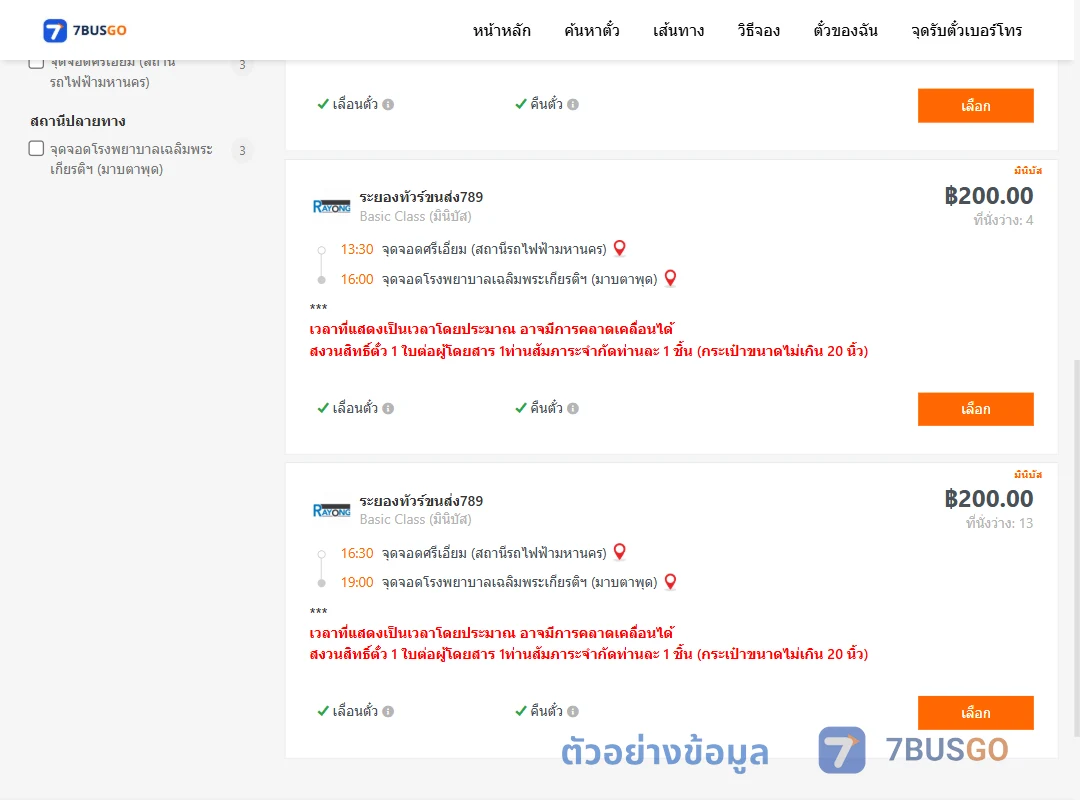Image resolution: width=1080 pixels, height=800 pixels.
Task: Click มินิบัส tag on 16:30 trip card
Action: (1028, 474)
